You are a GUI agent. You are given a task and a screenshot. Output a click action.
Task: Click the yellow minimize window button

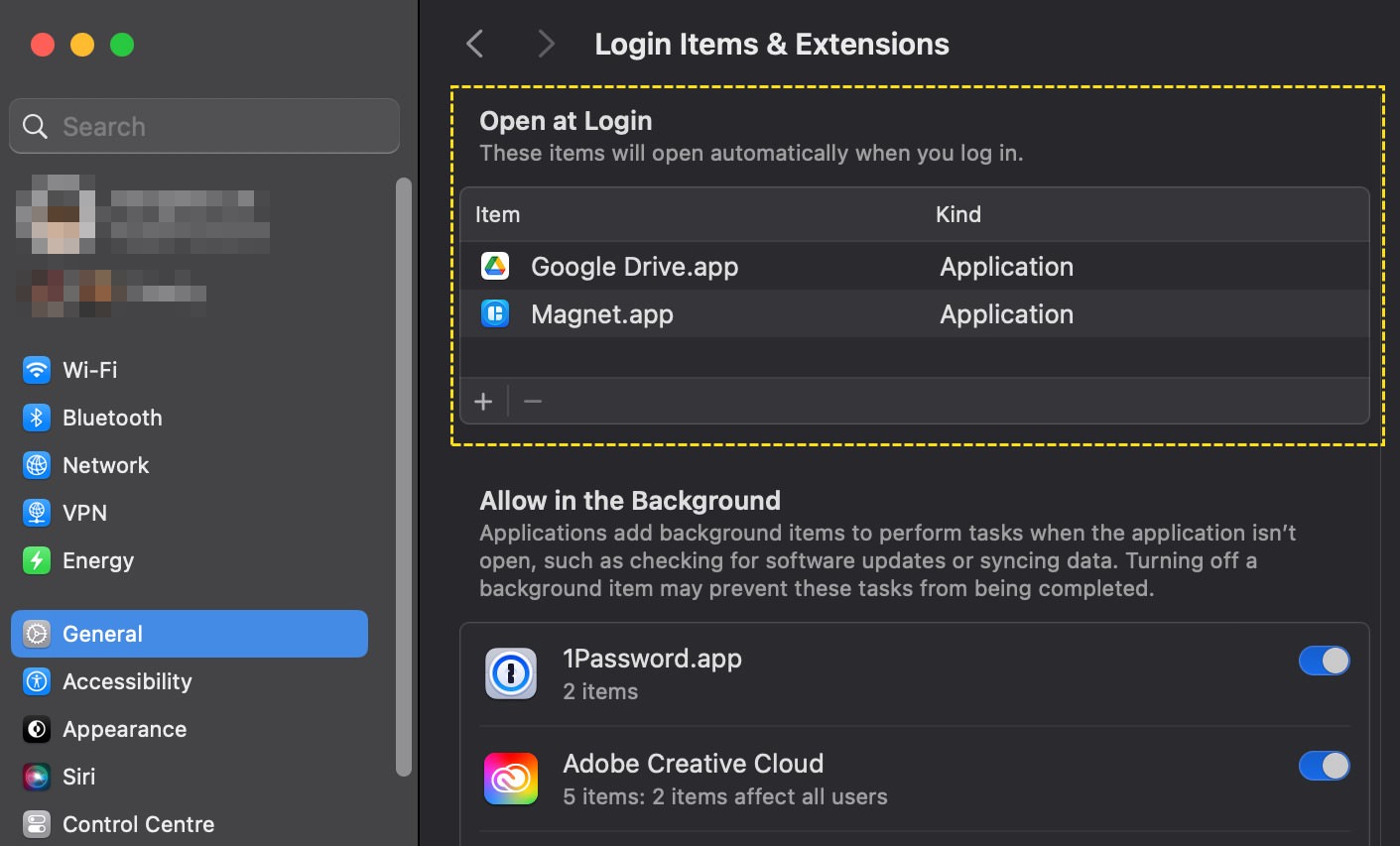point(82,45)
